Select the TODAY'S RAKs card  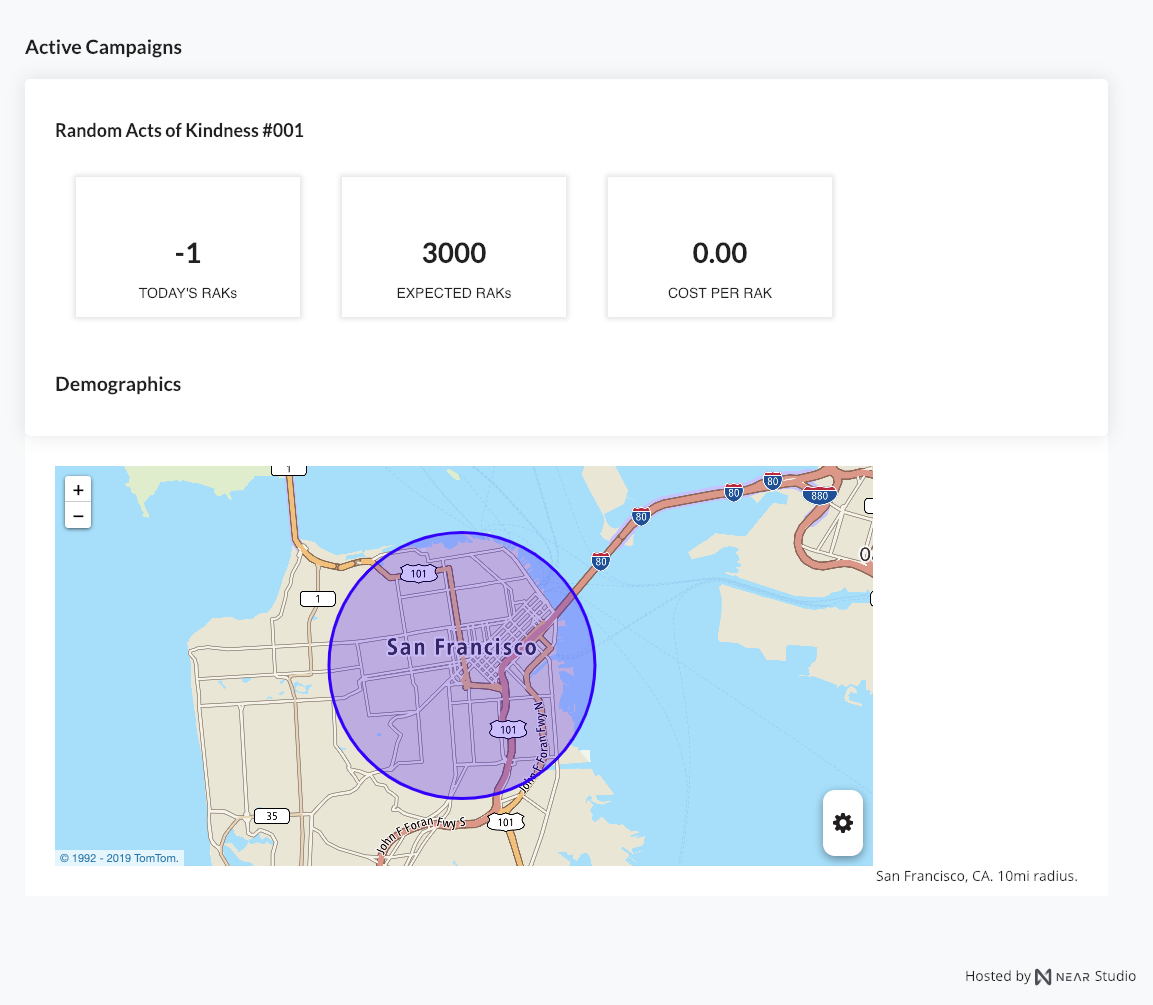188,248
